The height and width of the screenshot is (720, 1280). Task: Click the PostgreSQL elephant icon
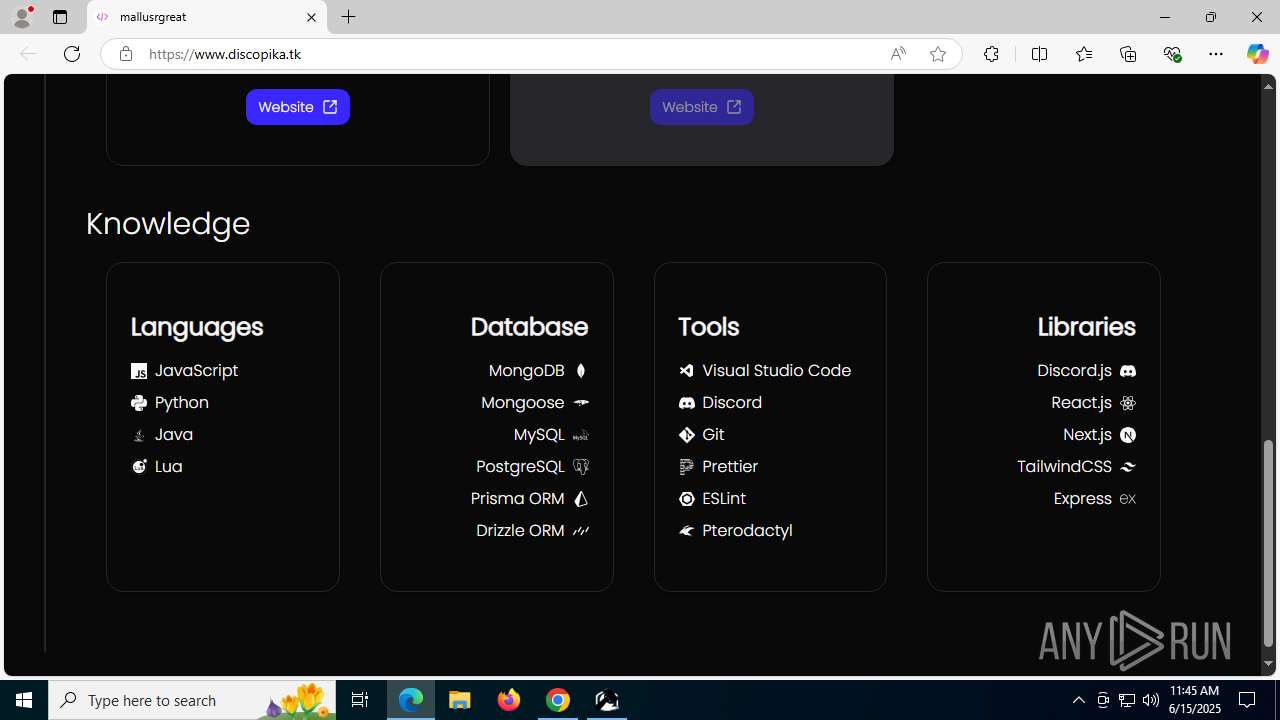click(581, 467)
